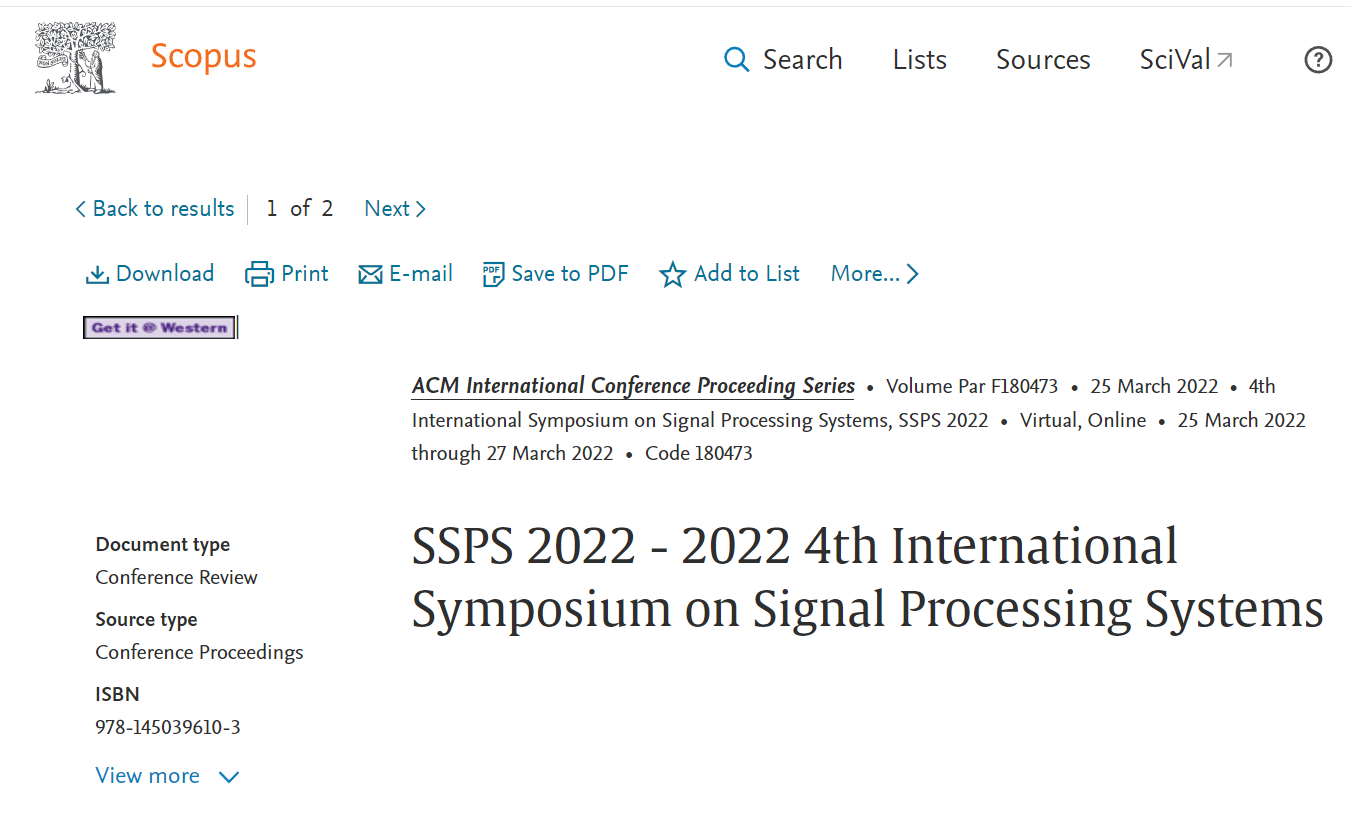The height and width of the screenshot is (835, 1351).
Task: Click the Code 180473 text
Action: tap(699, 454)
